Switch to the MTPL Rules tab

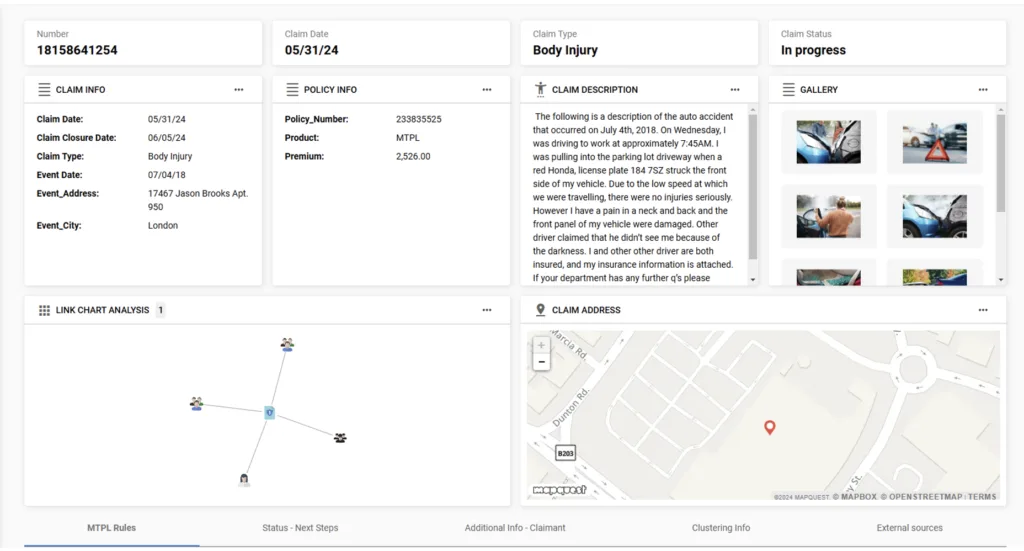[x=112, y=527]
